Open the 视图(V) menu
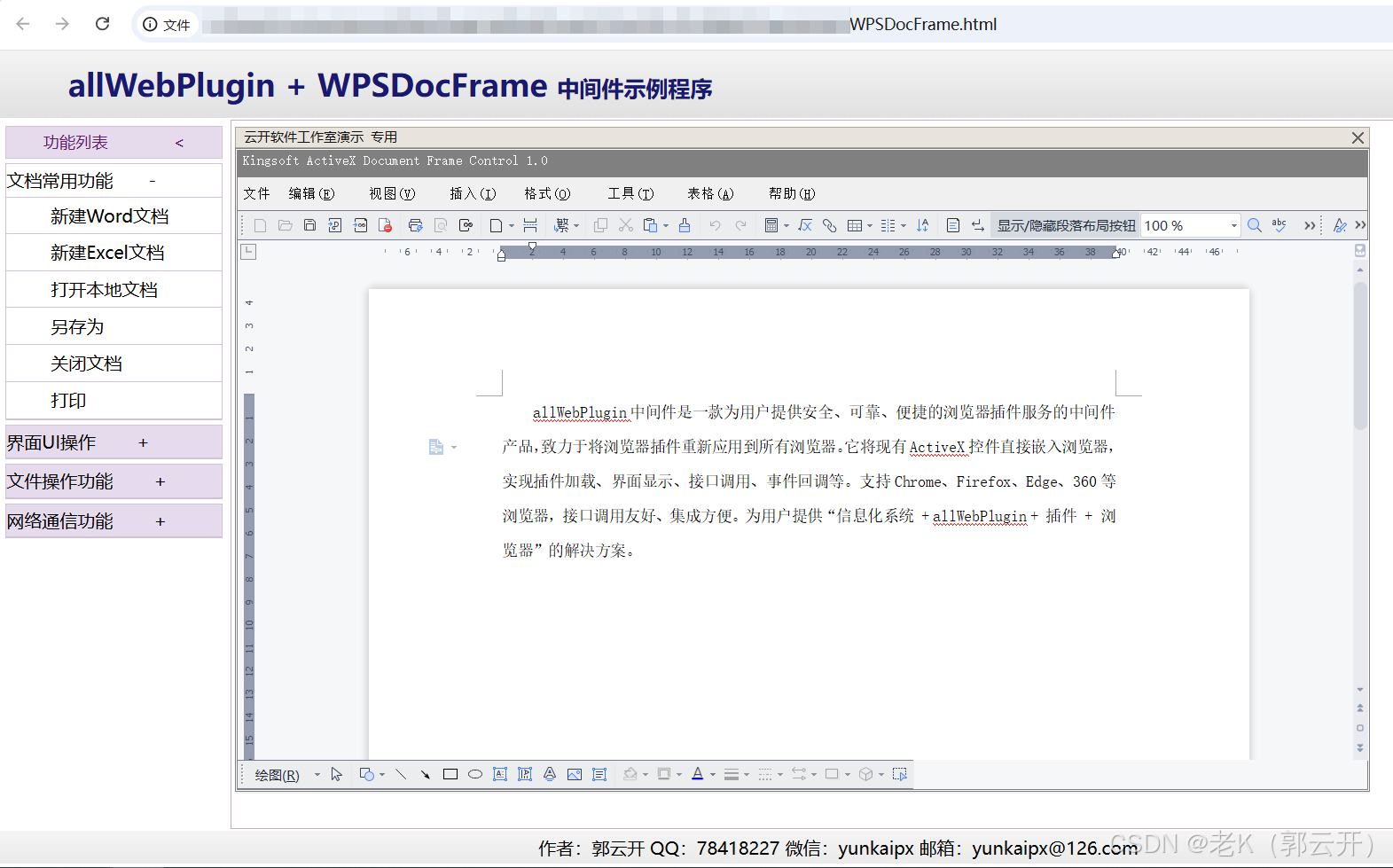The height and width of the screenshot is (868, 1393). pos(392,193)
